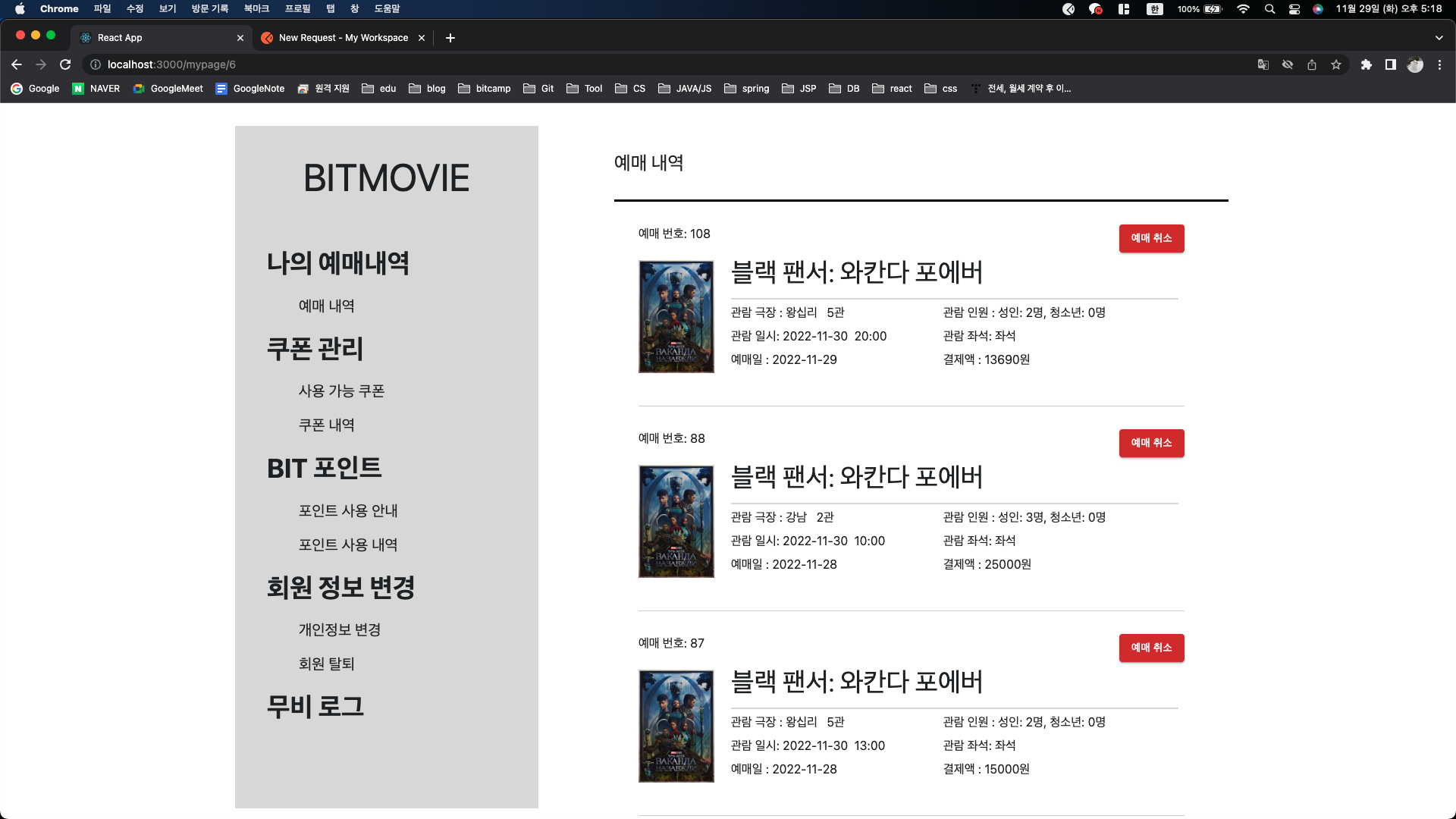Click the share icon in address bar
Image resolution: width=1456 pixels, height=819 pixels.
[1312, 64]
